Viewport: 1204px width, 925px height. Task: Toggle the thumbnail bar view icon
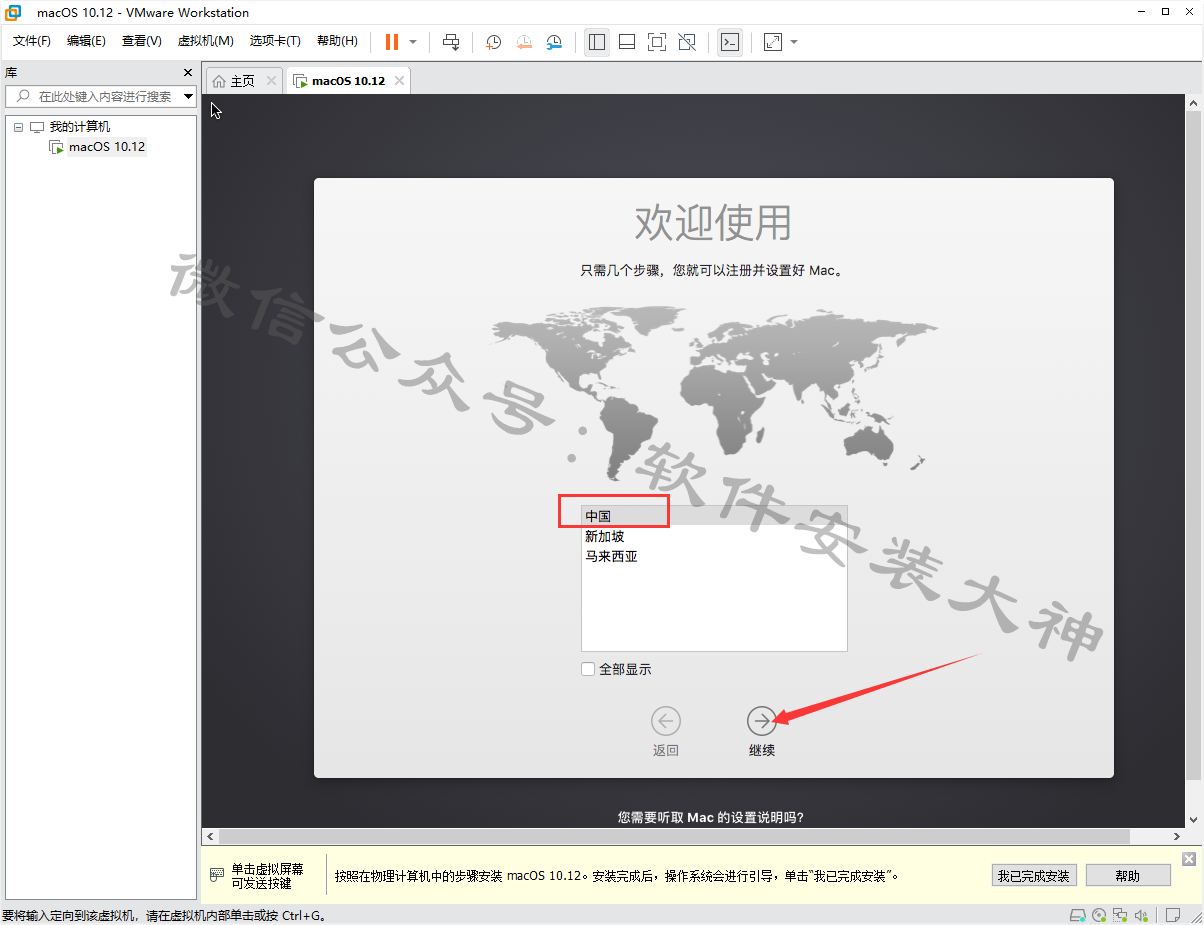[627, 42]
